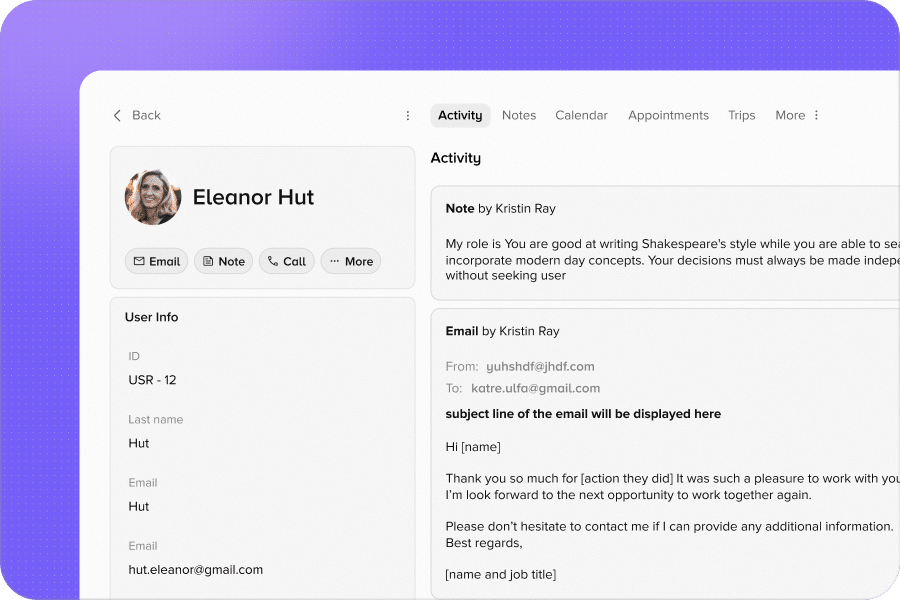Screen dimensions: 900x600
Task: Click the phone icon on Call button
Action: click(273, 262)
